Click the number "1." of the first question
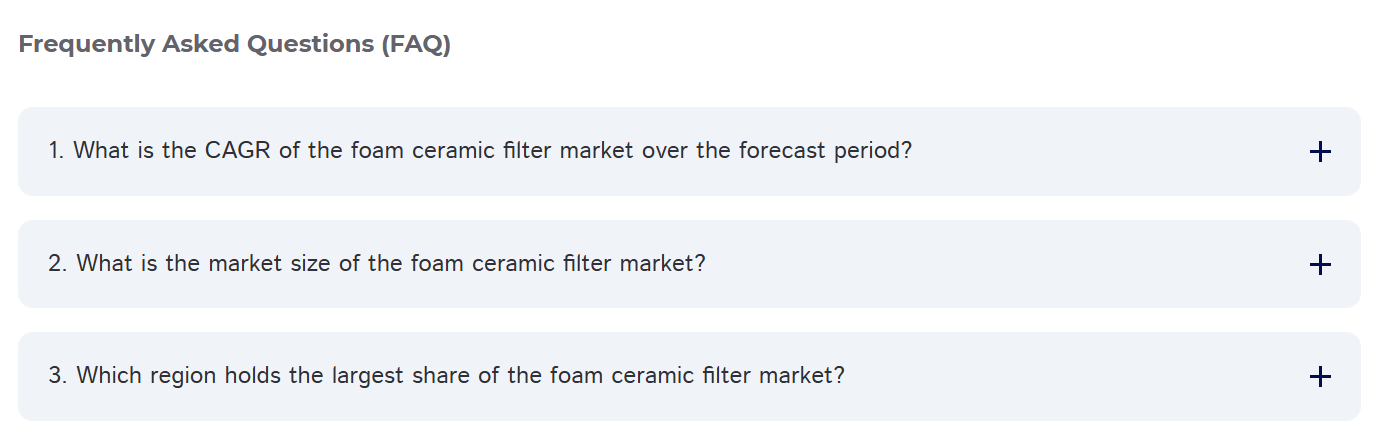Viewport: 1378px width, 448px height. 57,151
